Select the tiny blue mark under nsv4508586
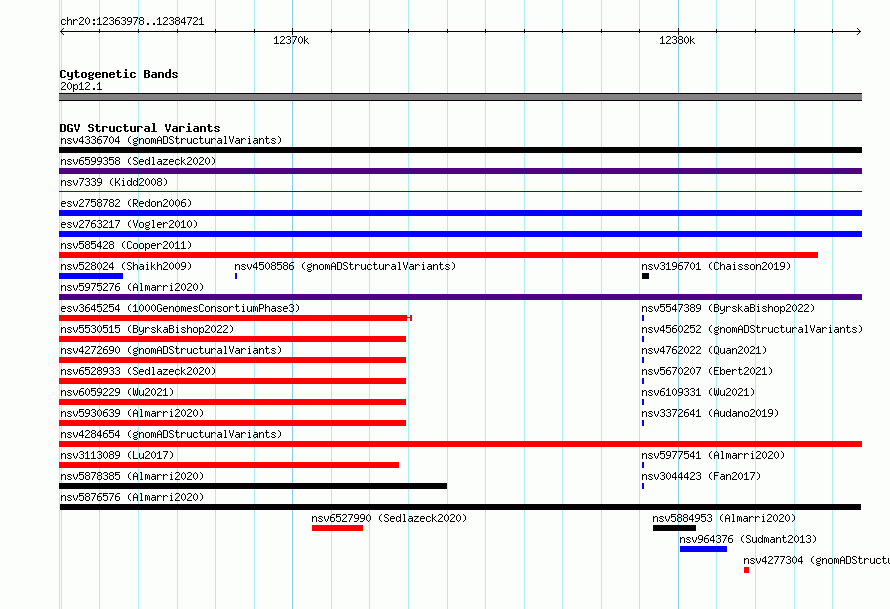Viewport: 890px width, 609px height. tap(236, 276)
